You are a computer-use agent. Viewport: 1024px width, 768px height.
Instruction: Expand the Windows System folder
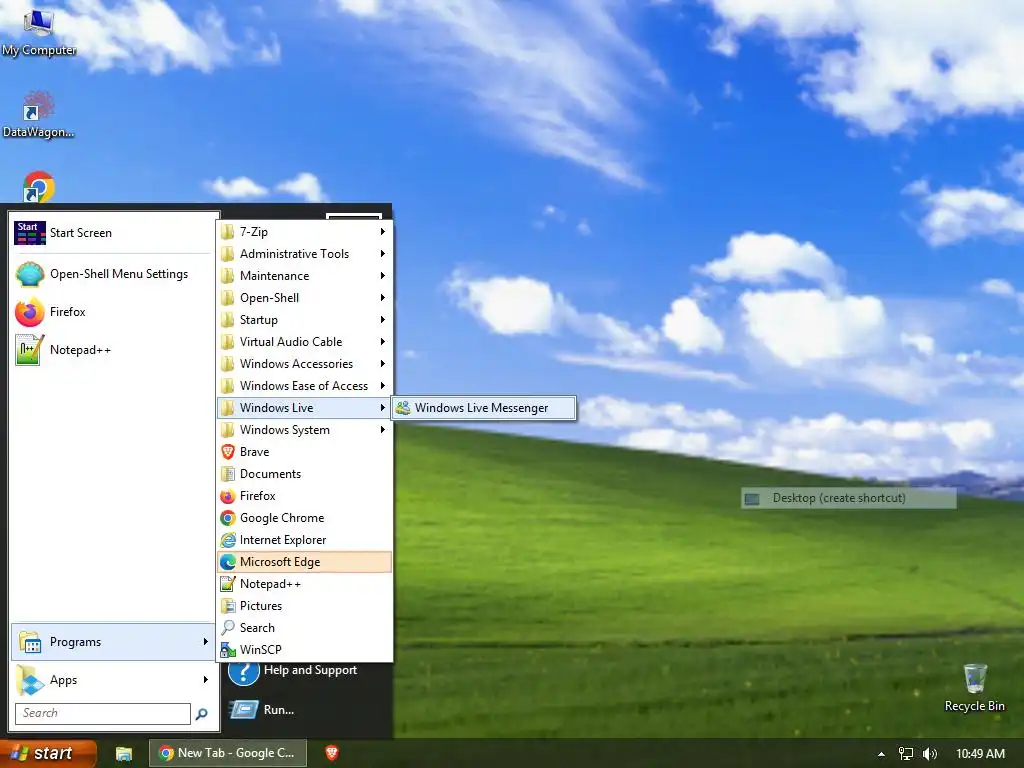[304, 430]
